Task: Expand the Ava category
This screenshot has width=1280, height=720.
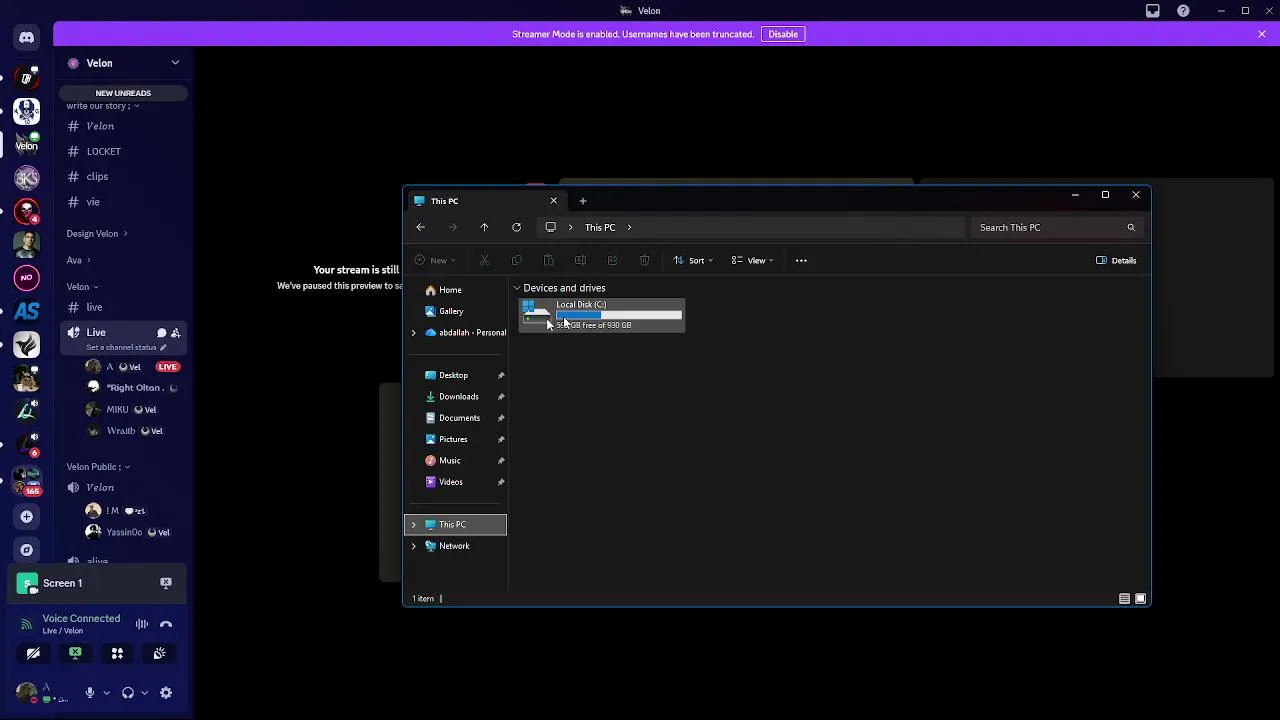Action: tap(78, 260)
